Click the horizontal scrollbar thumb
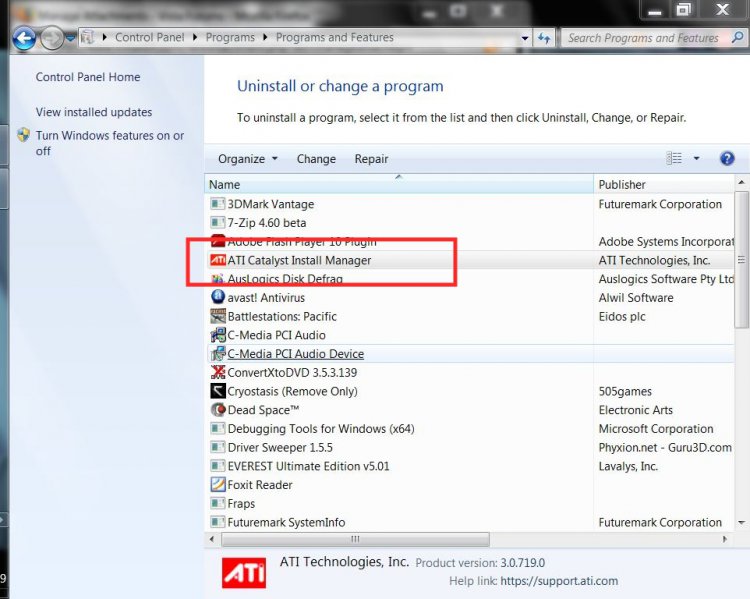This screenshot has width=750, height=599. click(x=355, y=539)
